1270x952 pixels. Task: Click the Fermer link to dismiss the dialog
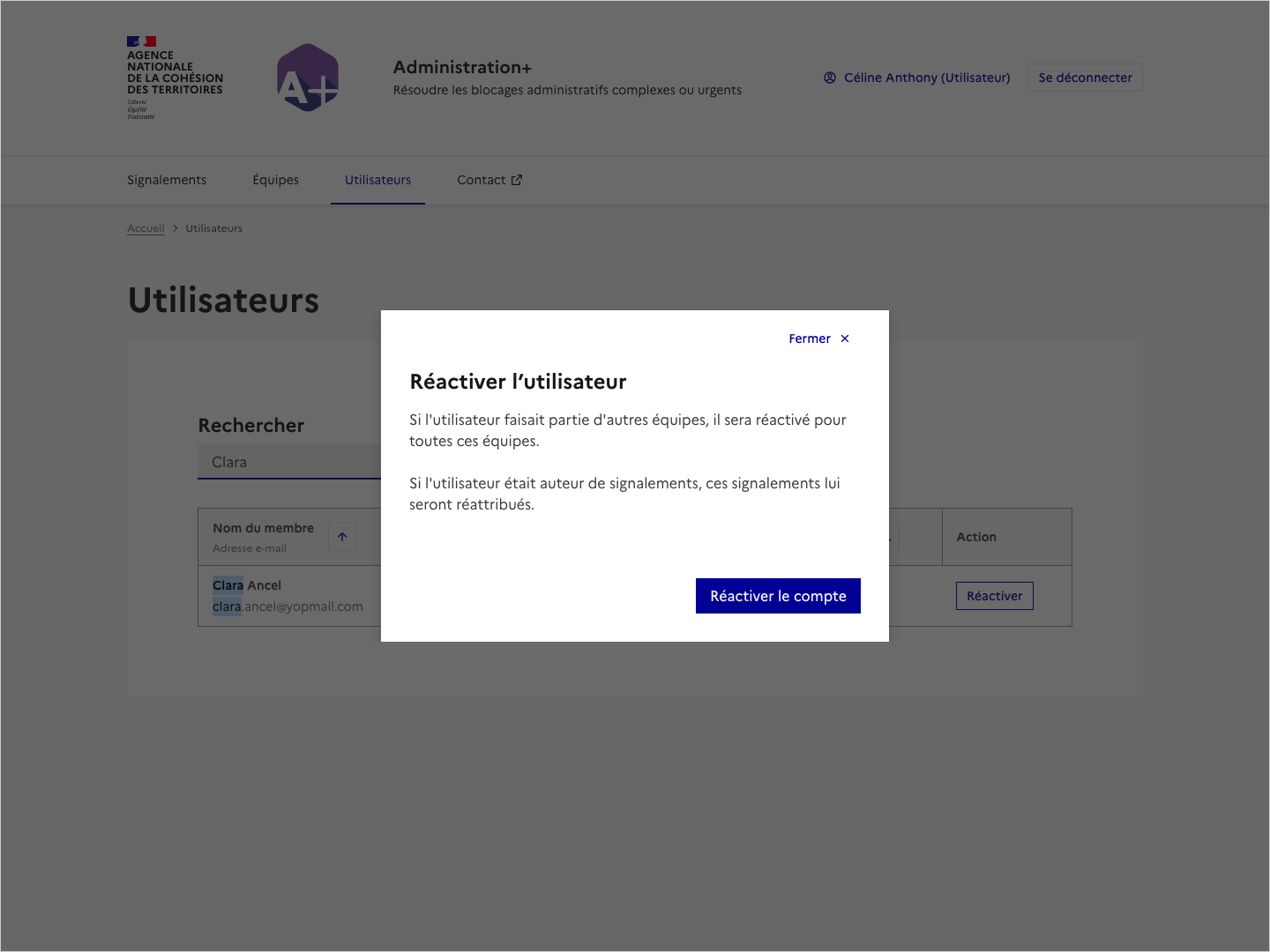tap(809, 338)
